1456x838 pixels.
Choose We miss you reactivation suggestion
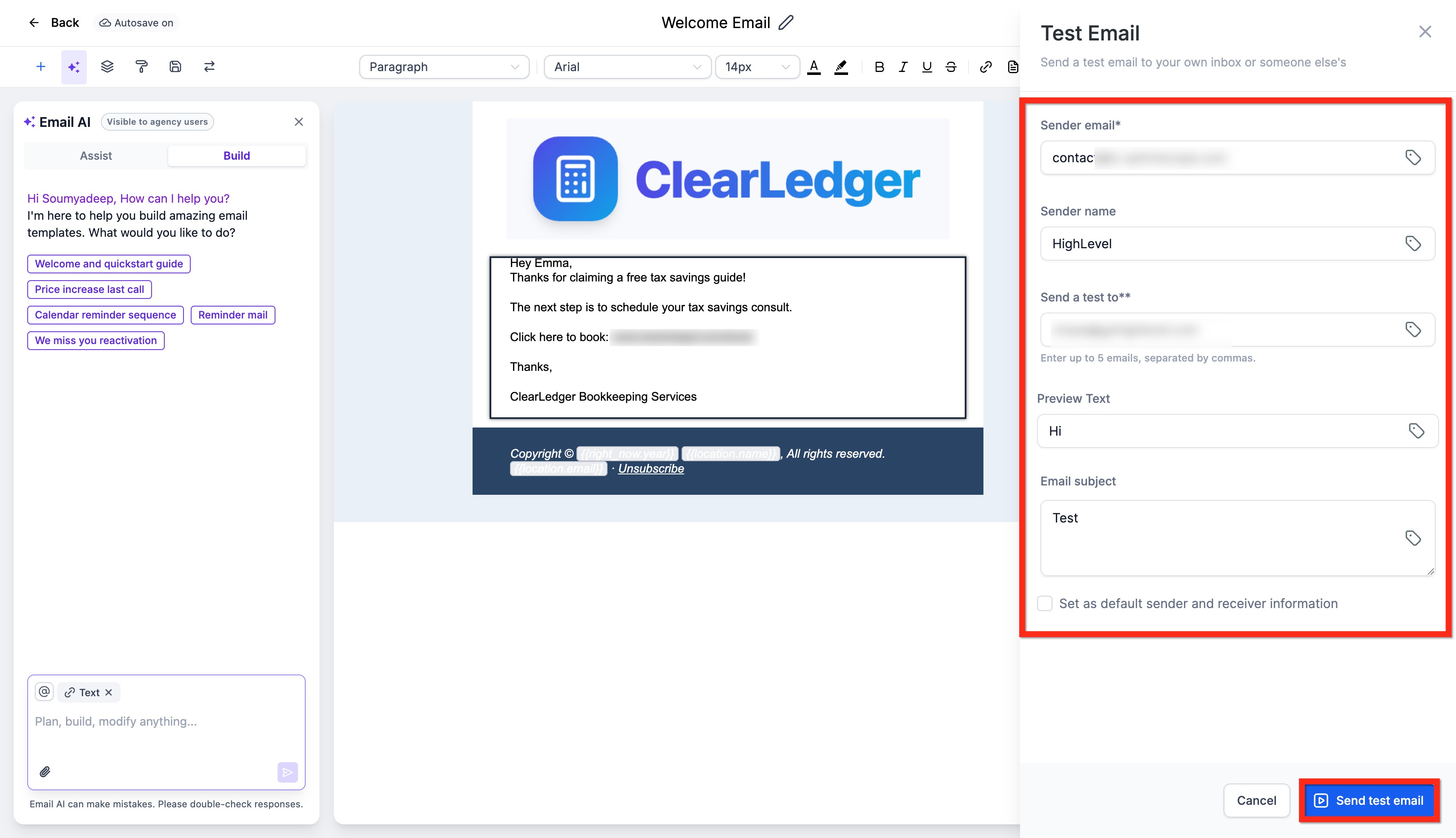[x=95, y=340]
